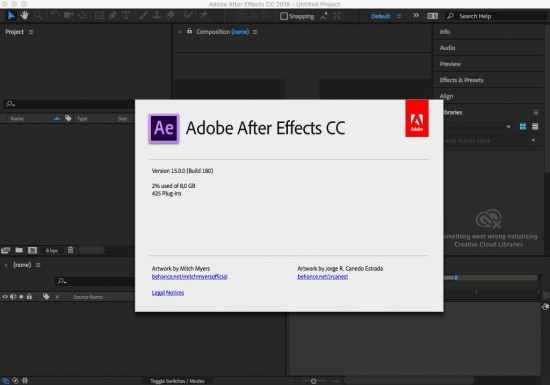This screenshot has height=385, width=550.
Task: Create new folder in Project panel
Action: click(x=19, y=250)
